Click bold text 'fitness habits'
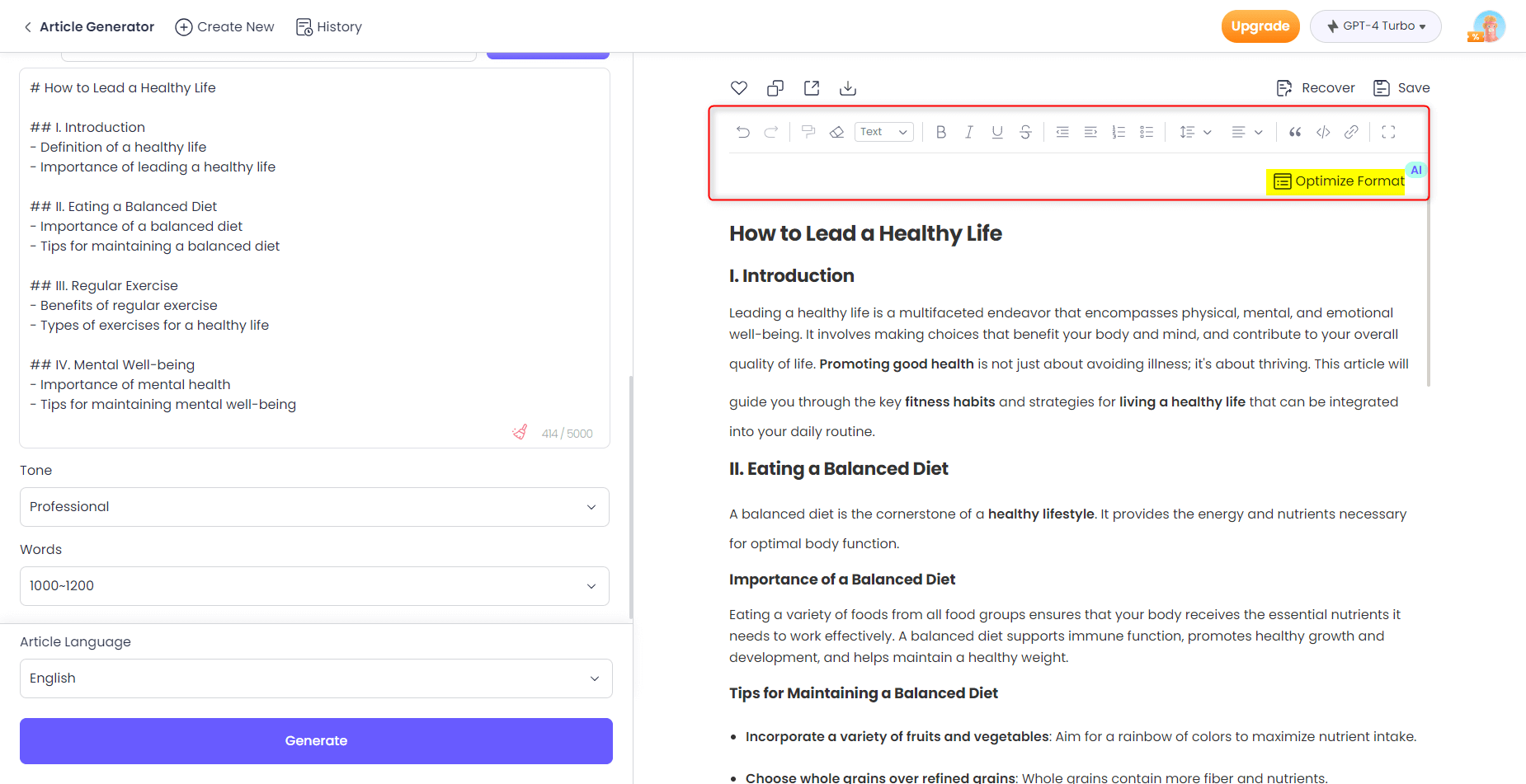The image size is (1526, 784). [950, 402]
